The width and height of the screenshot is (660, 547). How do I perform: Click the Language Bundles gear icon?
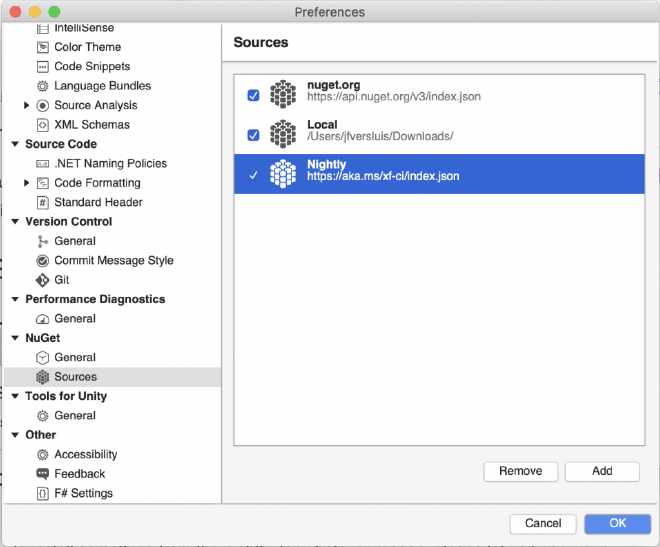(x=43, y=86)
